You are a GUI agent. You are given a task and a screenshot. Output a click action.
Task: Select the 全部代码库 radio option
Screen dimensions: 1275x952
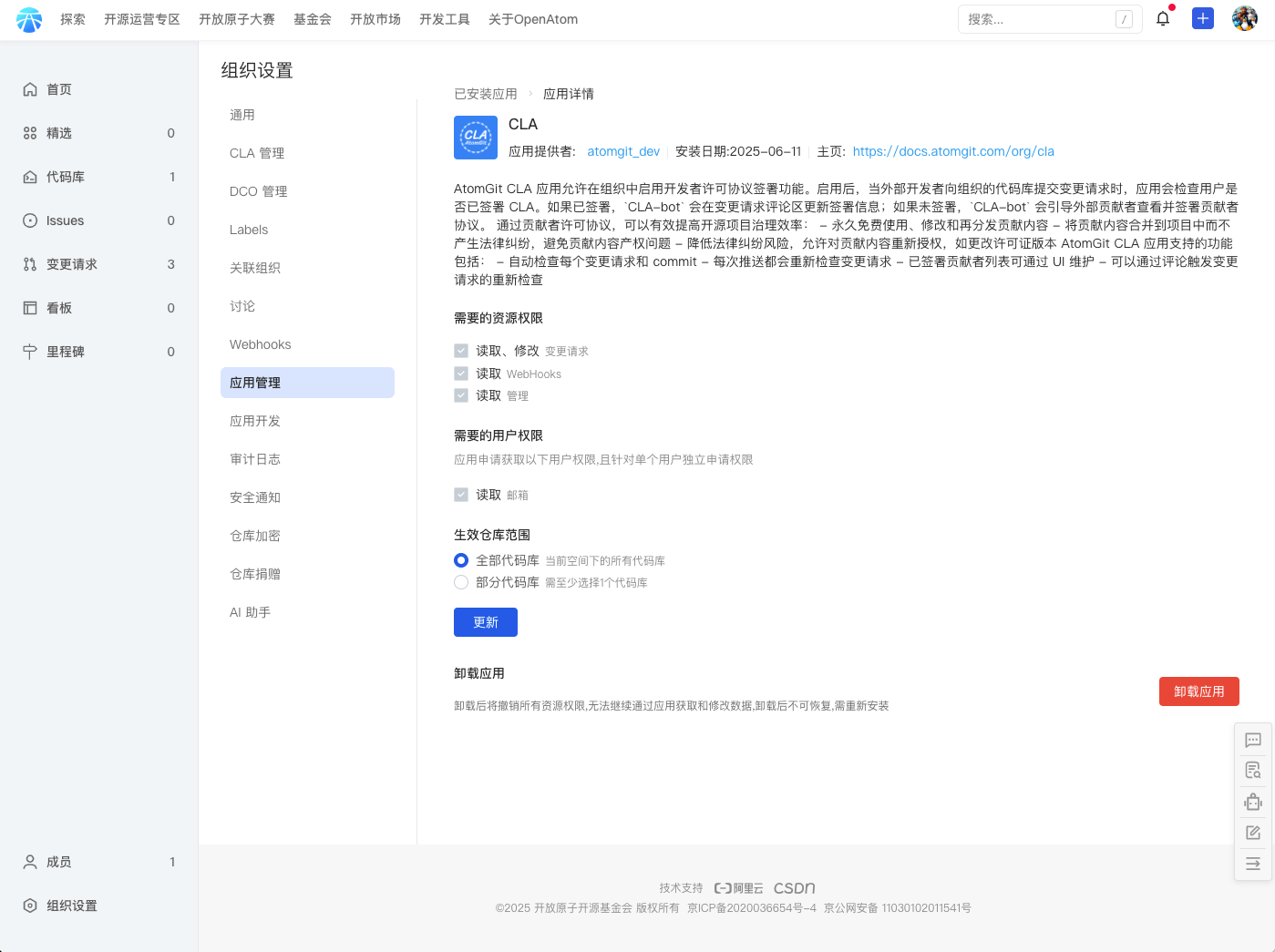click(x=461, y=560)
